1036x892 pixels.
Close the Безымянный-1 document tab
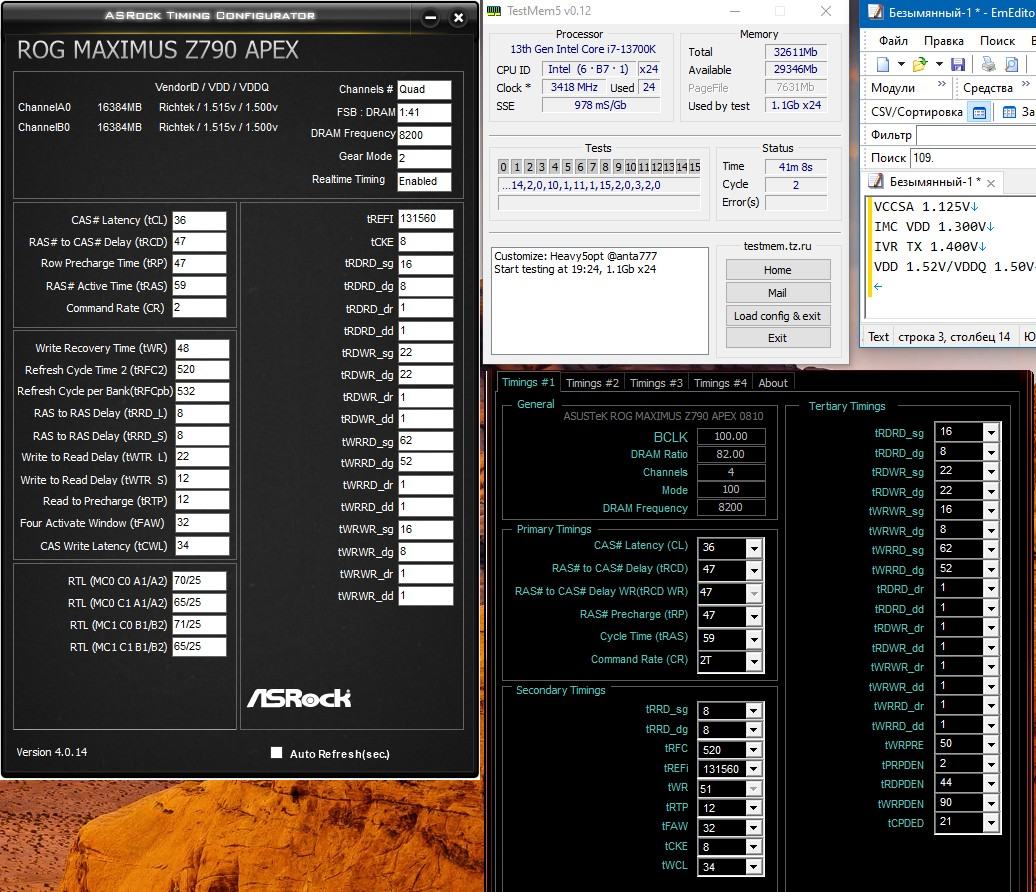coord(991,182)
